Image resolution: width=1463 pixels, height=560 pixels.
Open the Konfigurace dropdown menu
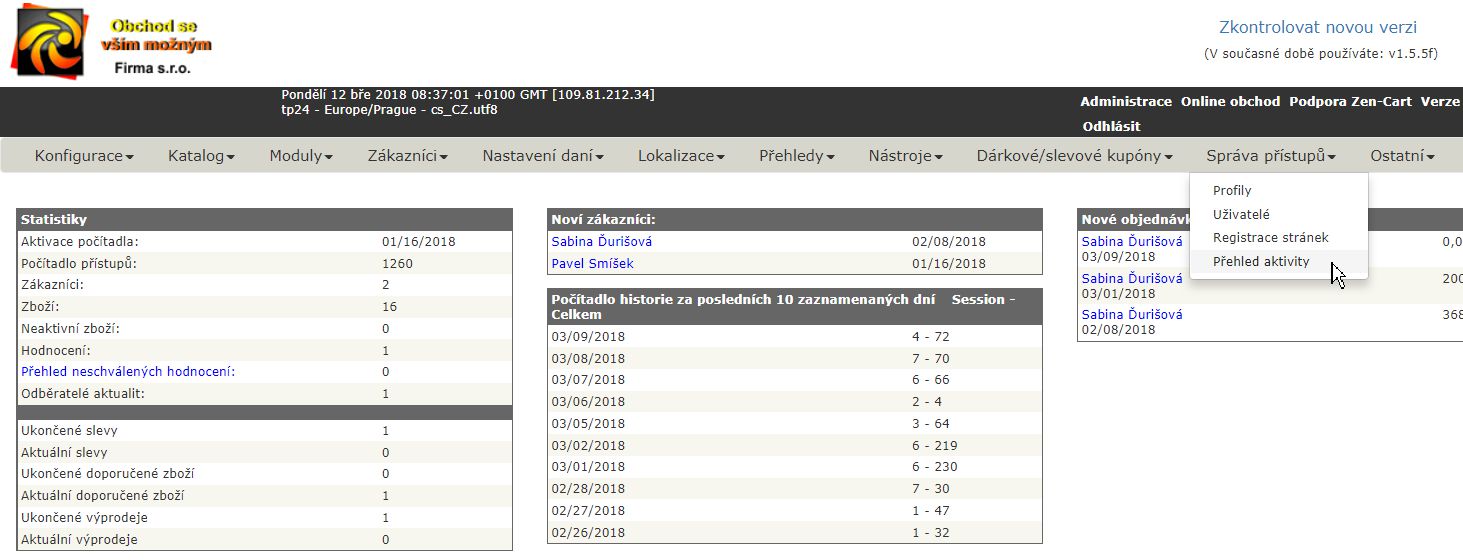point(84,156)
